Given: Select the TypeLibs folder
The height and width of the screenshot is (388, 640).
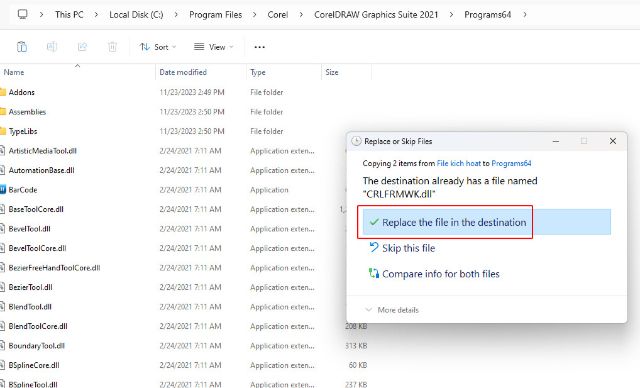Looking at the screenshot, I should click(23, 131).
